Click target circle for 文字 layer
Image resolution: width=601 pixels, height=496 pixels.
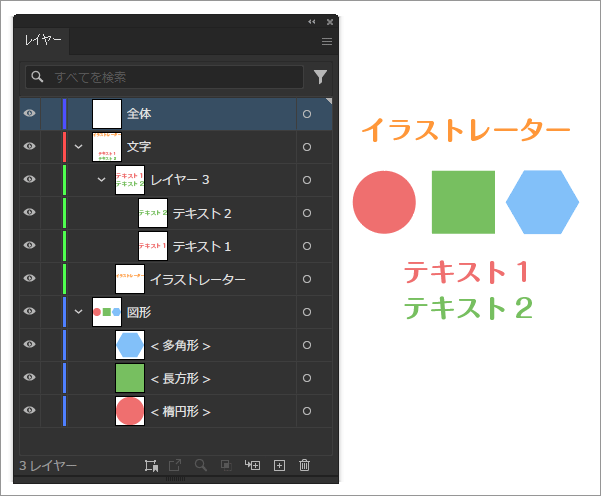pos(307,147)
